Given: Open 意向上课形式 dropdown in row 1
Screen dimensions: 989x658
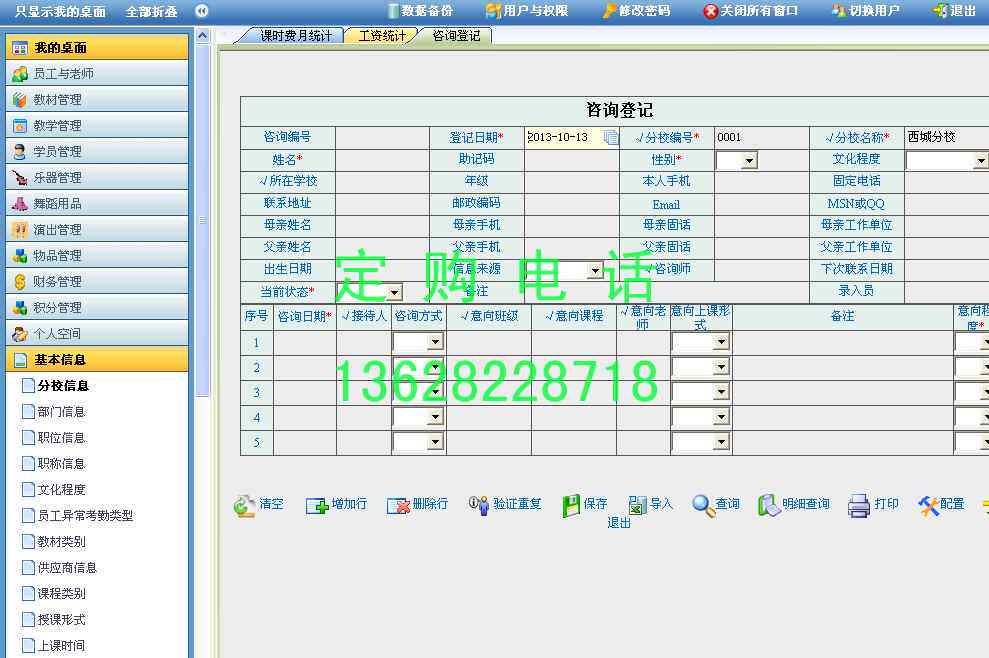Looking at the screenshot, I should [722, 341].
